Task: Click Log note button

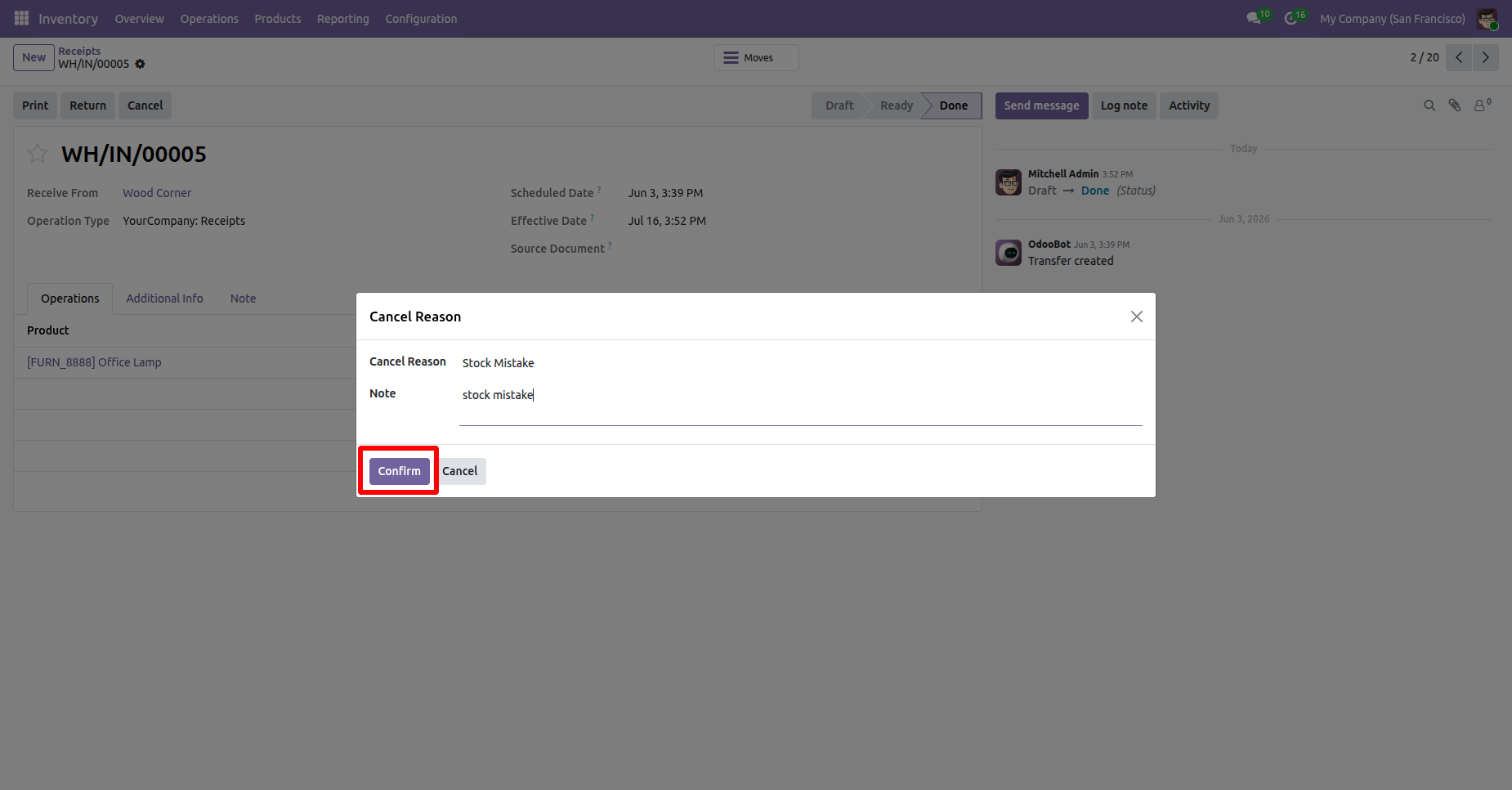Action: click(x=1124, y=105)
